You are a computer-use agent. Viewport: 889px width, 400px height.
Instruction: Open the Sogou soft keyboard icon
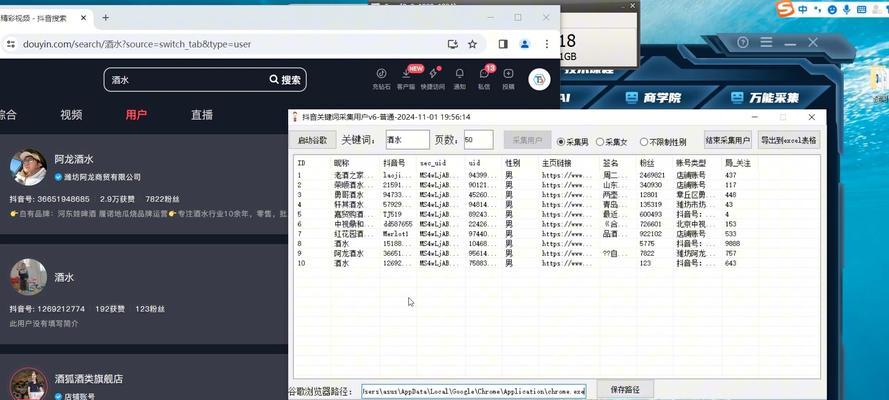[x=861, y=10]
